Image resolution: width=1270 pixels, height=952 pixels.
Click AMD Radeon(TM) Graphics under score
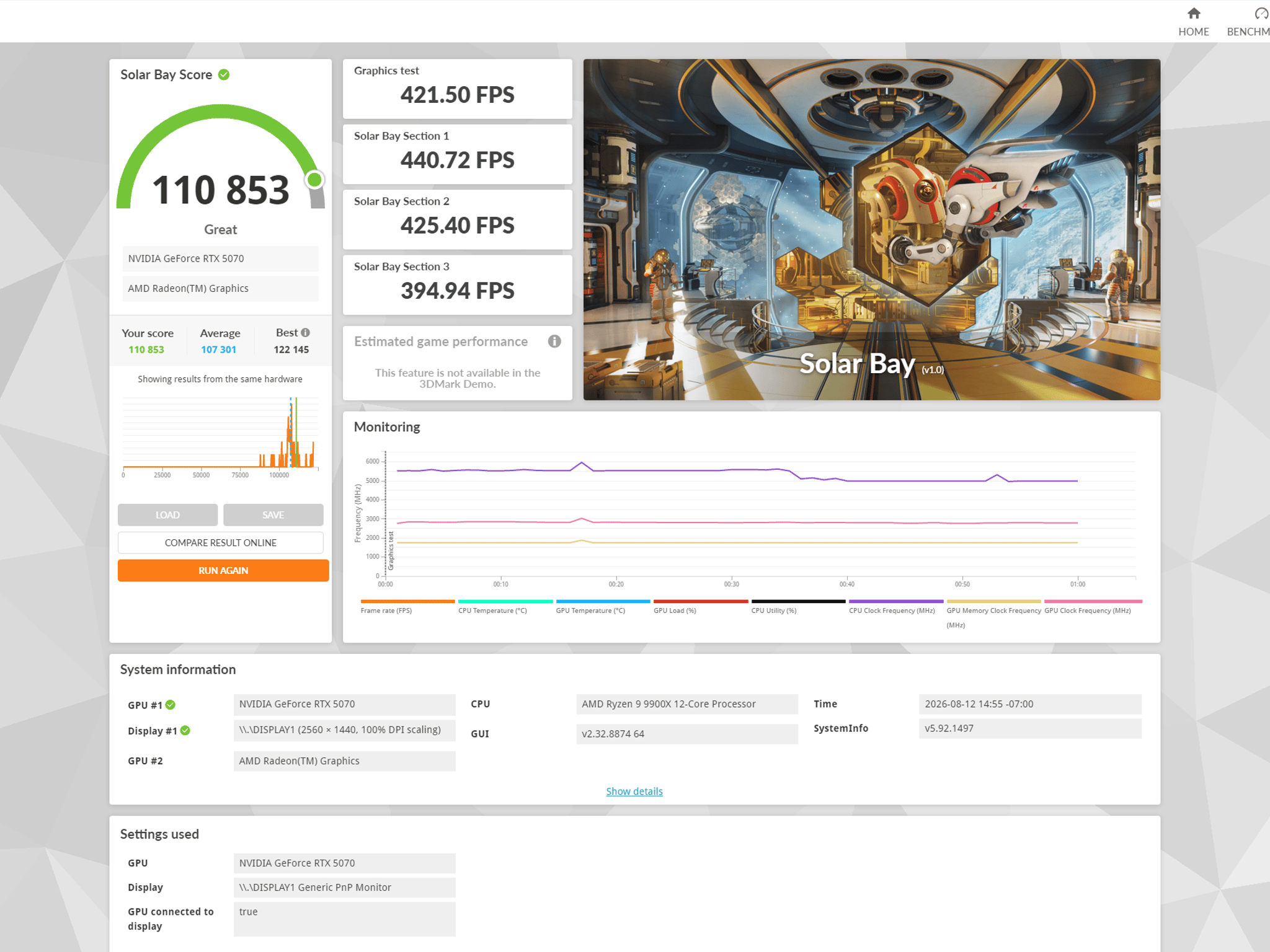(x=220, y=288)
